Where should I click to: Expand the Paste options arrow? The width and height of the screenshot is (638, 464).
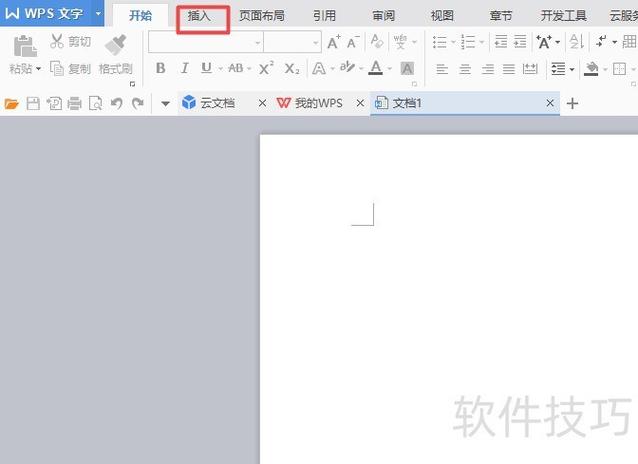click(x=38, y=69)
